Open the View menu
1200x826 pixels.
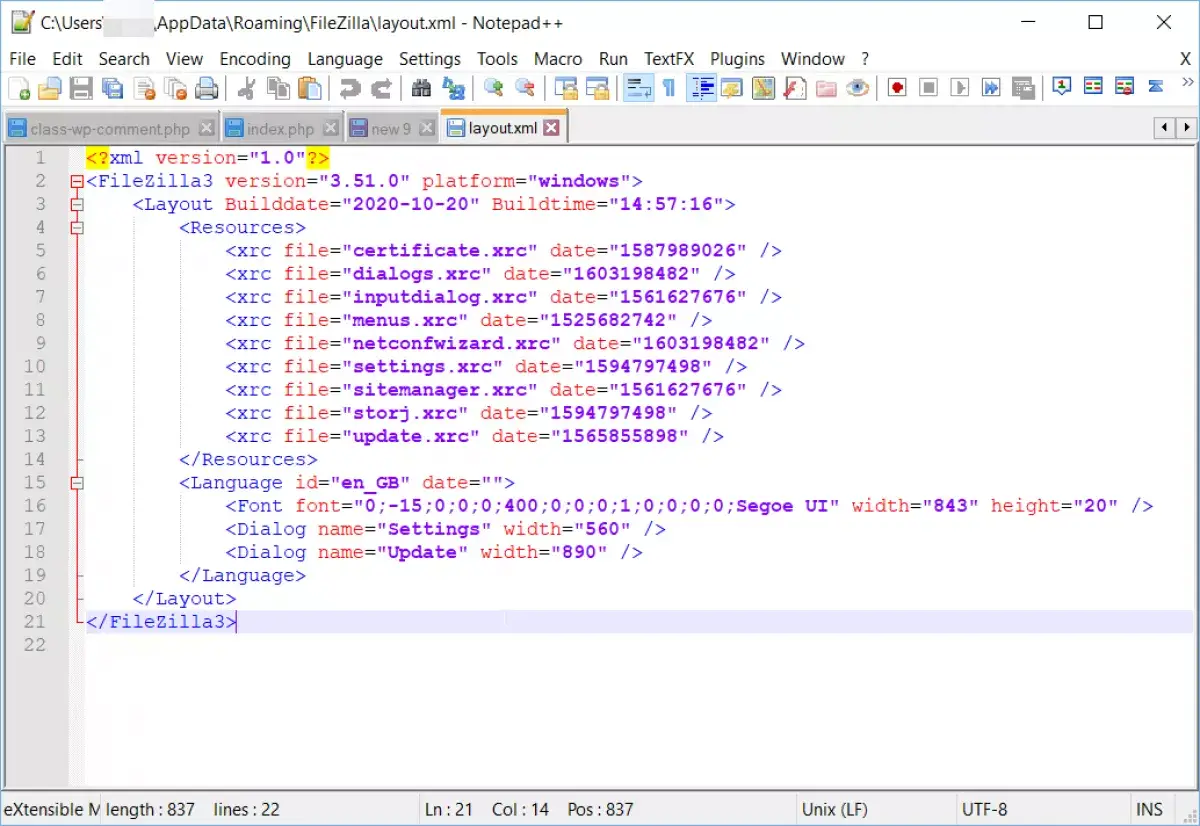(184, 59)
